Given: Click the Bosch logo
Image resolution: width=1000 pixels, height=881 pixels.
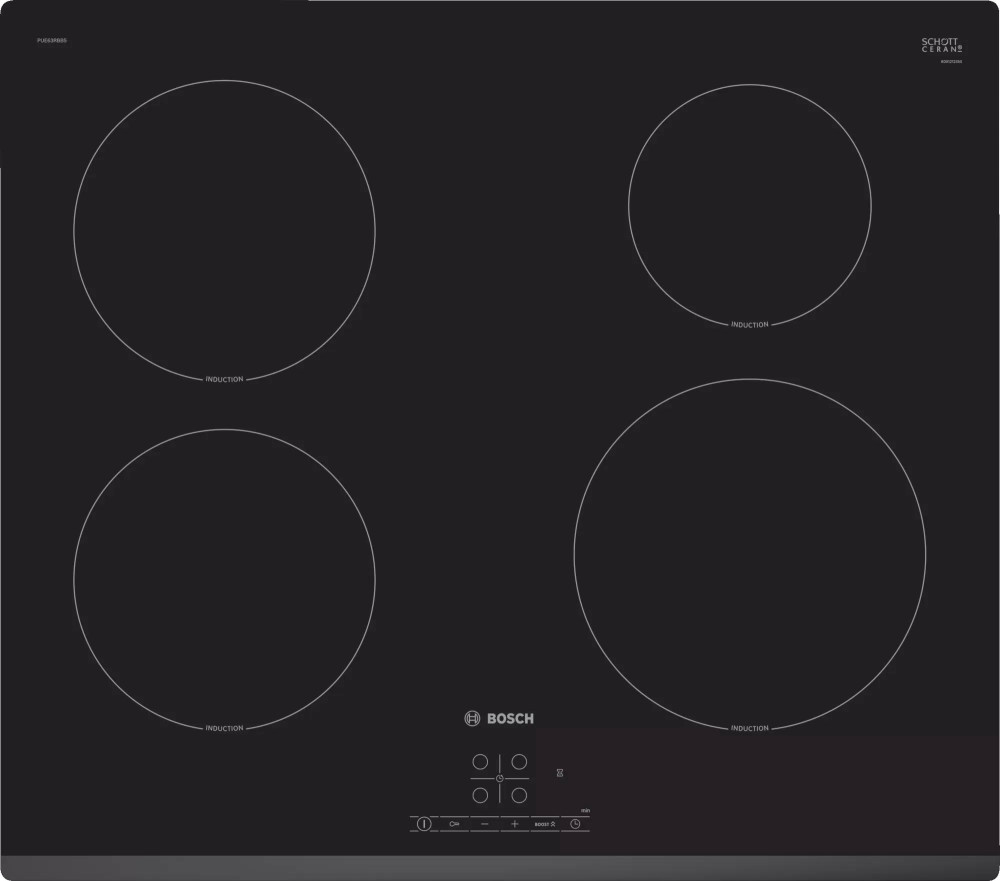Looking at the screenshot, I should [495, 718].
